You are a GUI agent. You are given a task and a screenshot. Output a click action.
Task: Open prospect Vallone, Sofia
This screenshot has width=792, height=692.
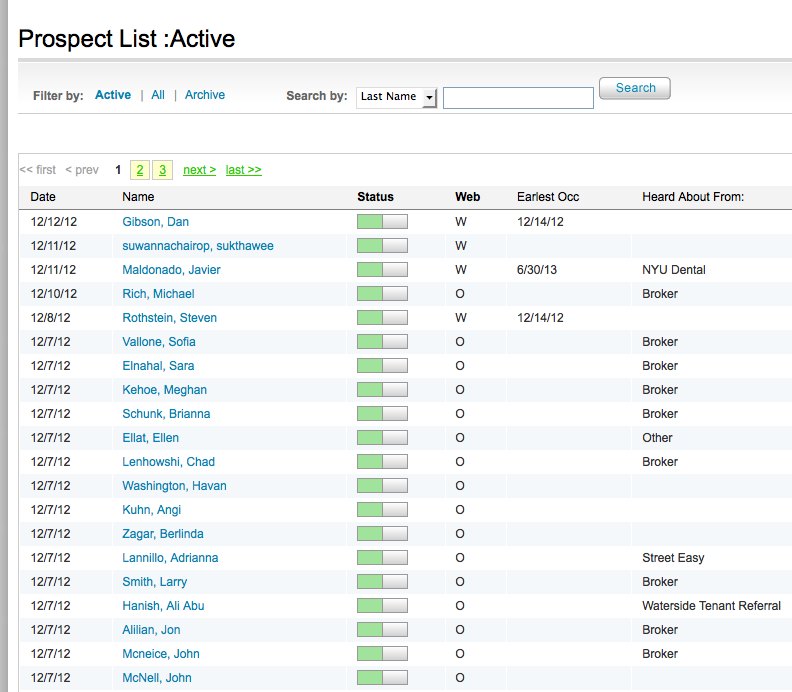(159, 342)
